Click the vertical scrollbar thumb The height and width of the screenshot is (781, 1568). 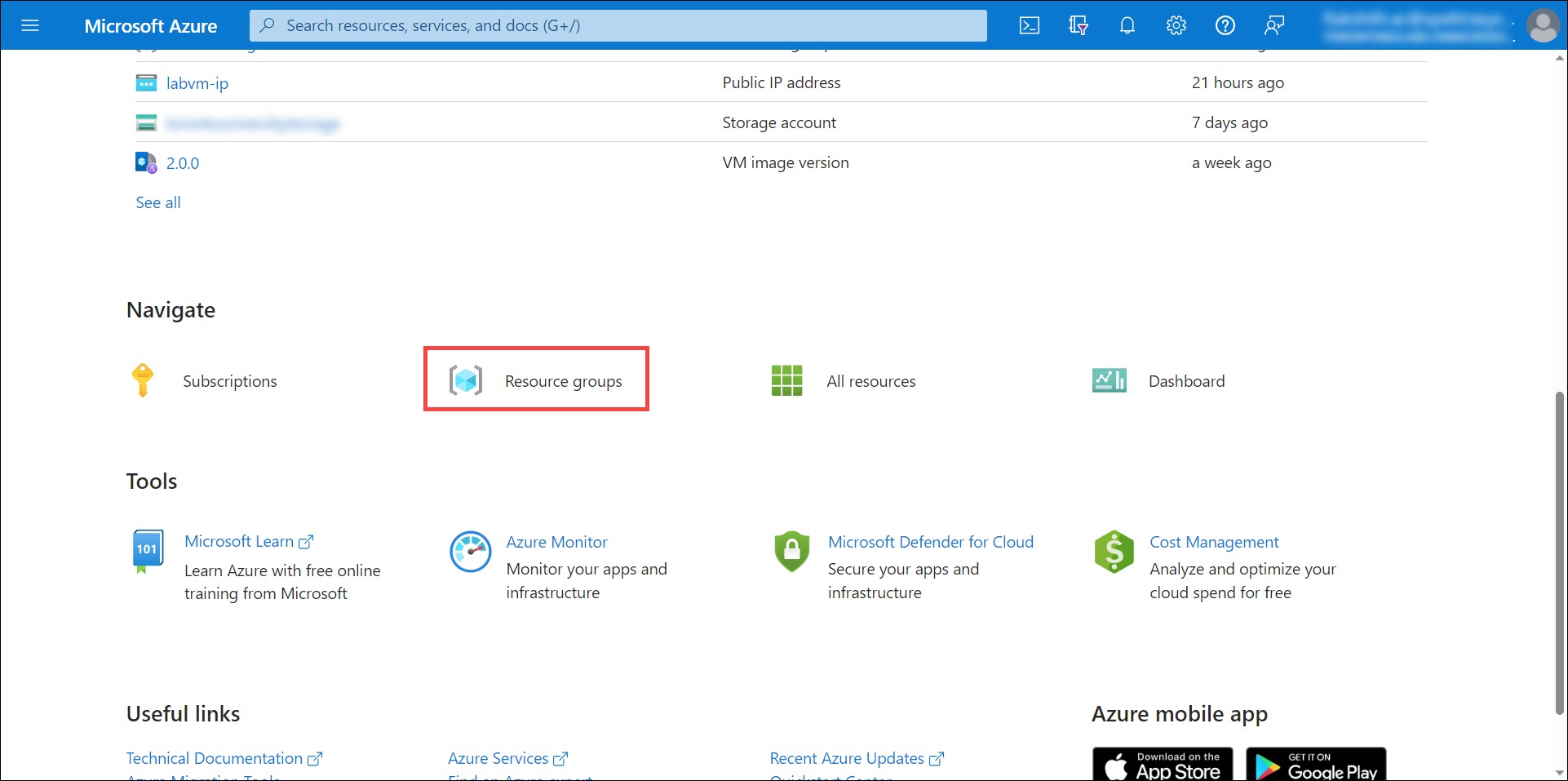tap(1560, 552)
